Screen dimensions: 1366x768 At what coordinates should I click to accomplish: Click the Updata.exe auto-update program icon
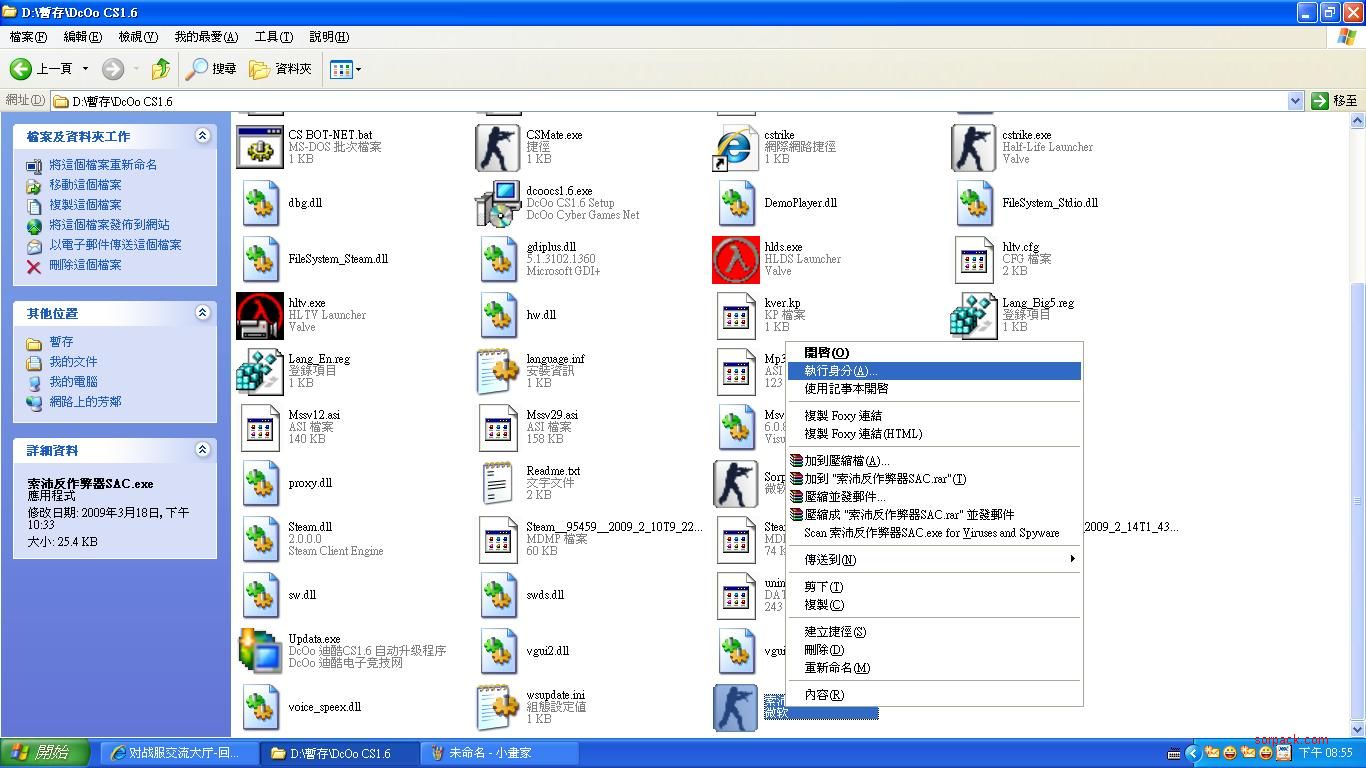pos(260,651)
